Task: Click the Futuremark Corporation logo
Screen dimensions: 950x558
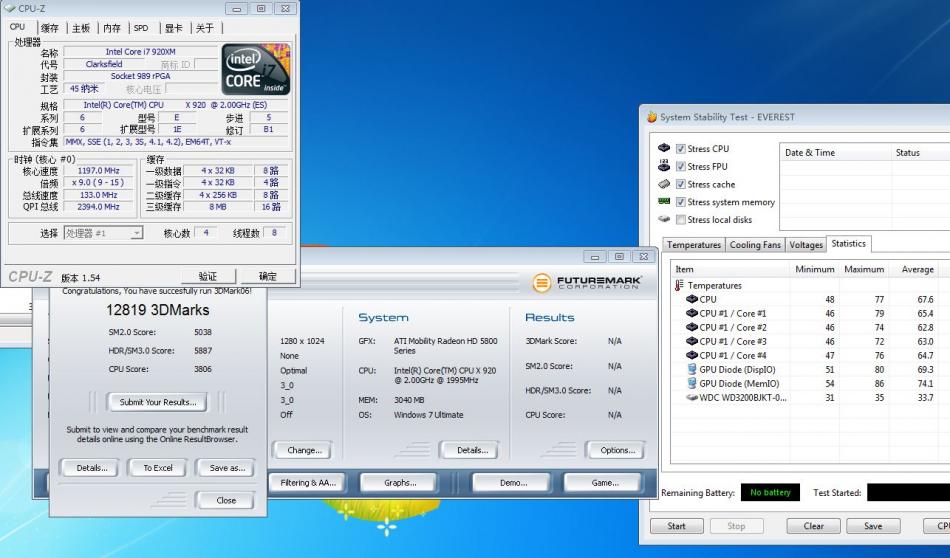Action: coord(586,282)
